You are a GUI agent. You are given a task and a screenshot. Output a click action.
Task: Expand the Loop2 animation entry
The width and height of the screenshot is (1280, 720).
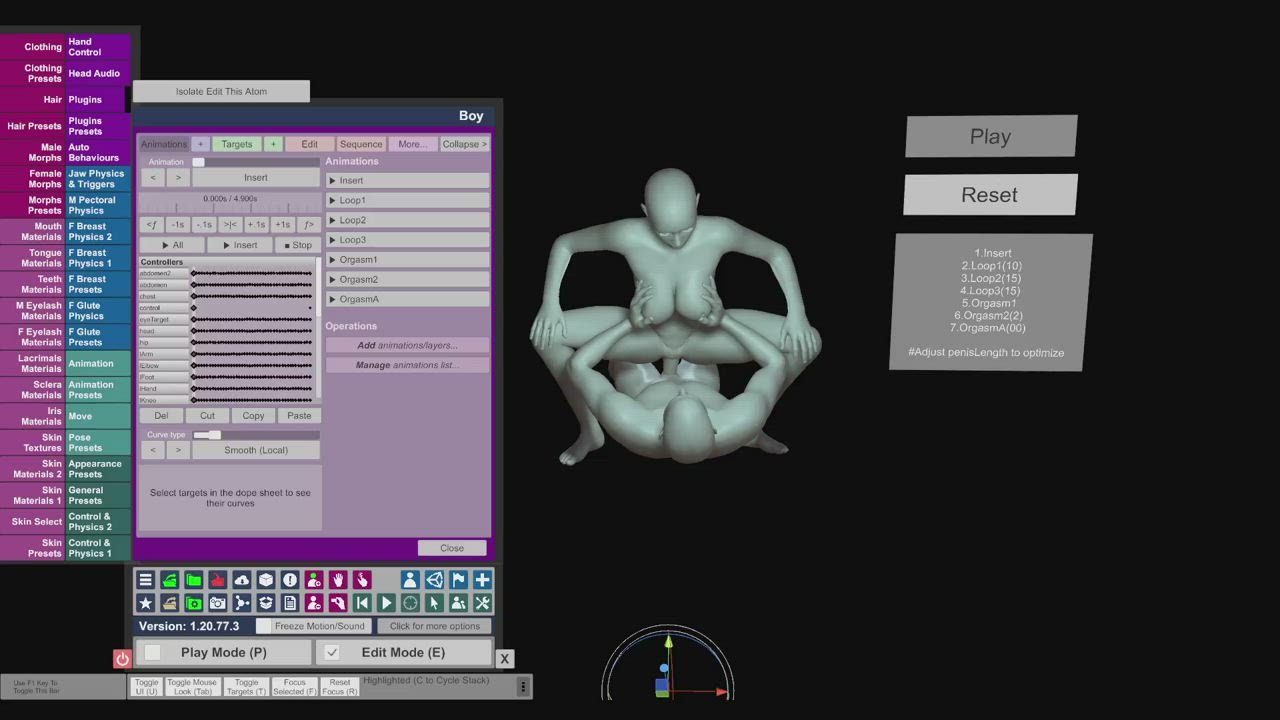[407, 220]
